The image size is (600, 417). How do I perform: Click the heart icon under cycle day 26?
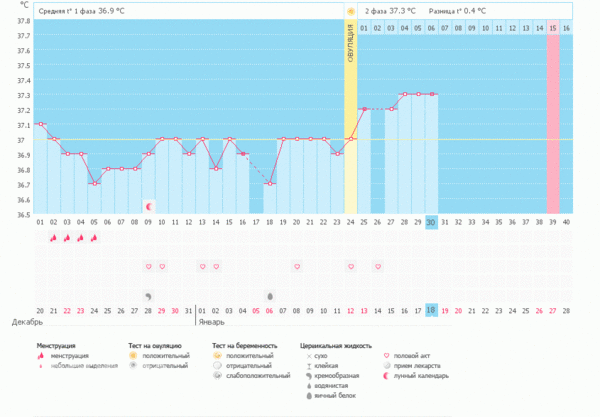(378, 267)
